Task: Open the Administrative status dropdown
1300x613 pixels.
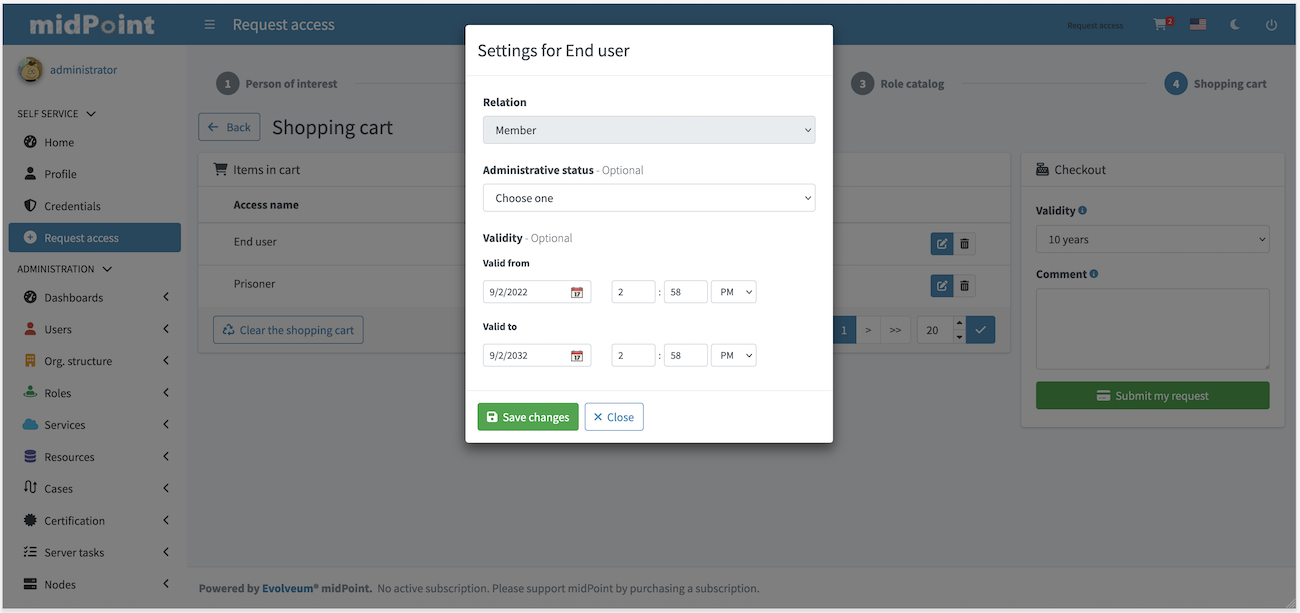Action: [648, 197]
